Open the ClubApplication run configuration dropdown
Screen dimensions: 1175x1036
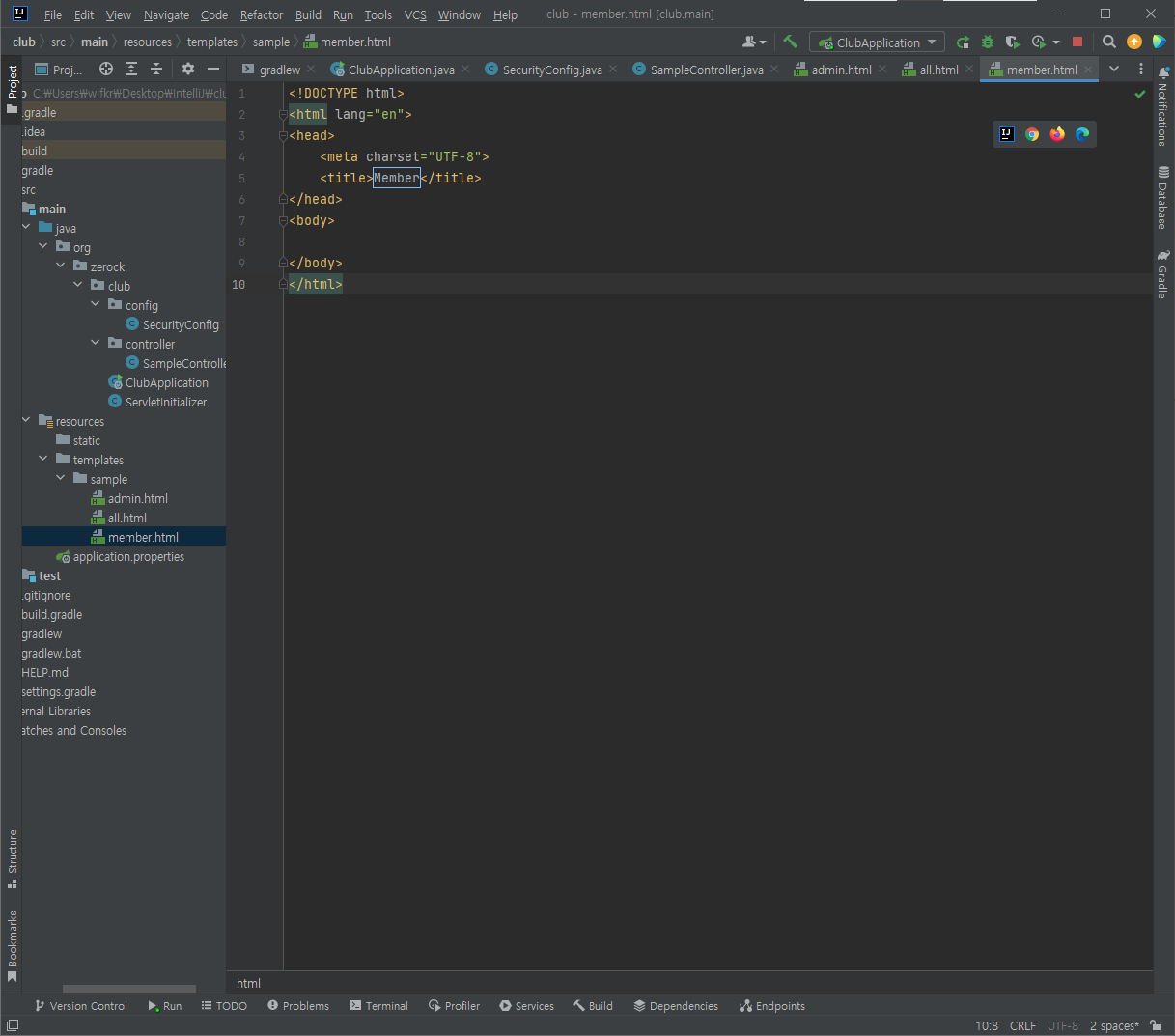click(877, 42)
